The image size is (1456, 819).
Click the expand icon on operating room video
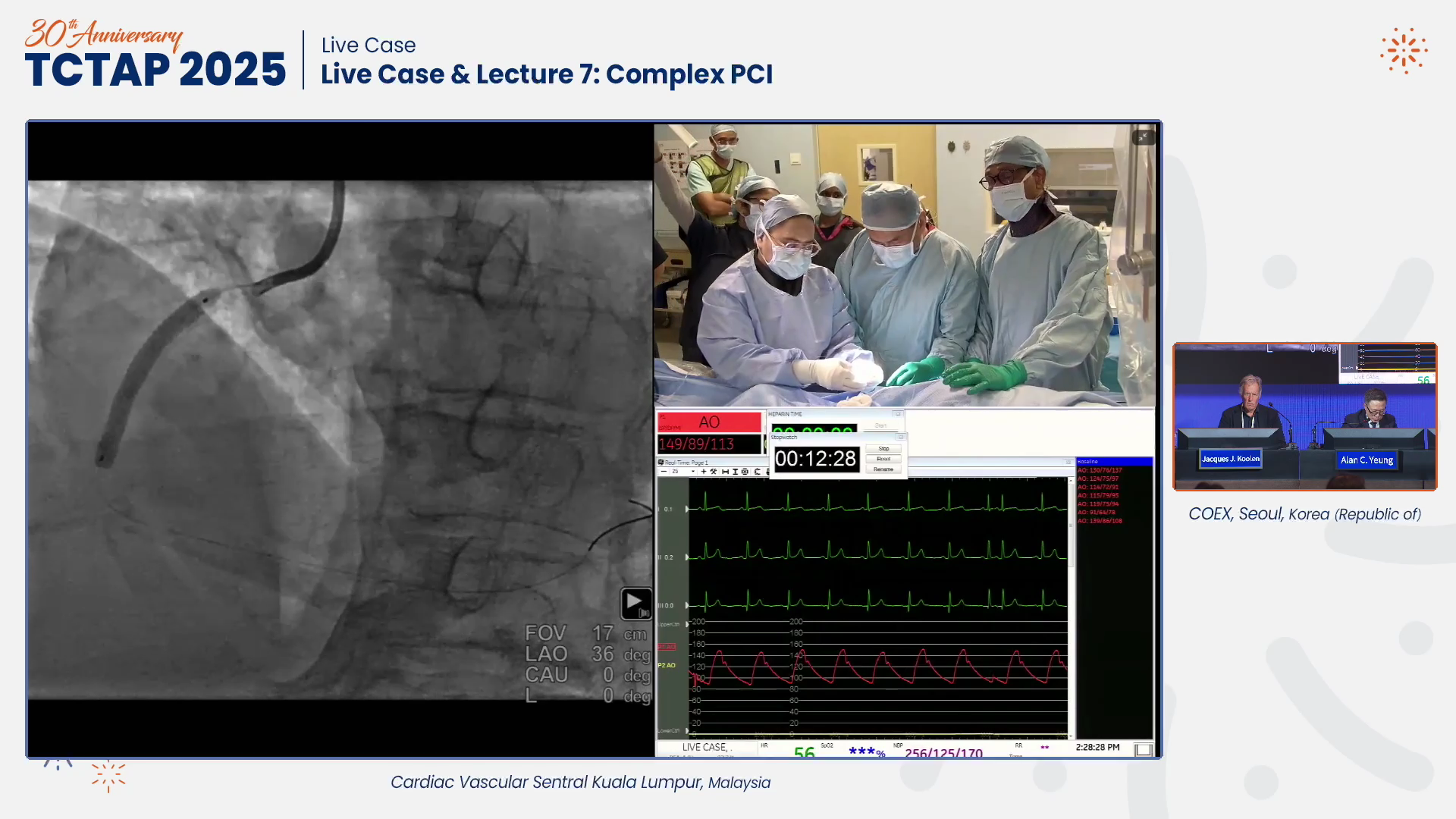1143,136
